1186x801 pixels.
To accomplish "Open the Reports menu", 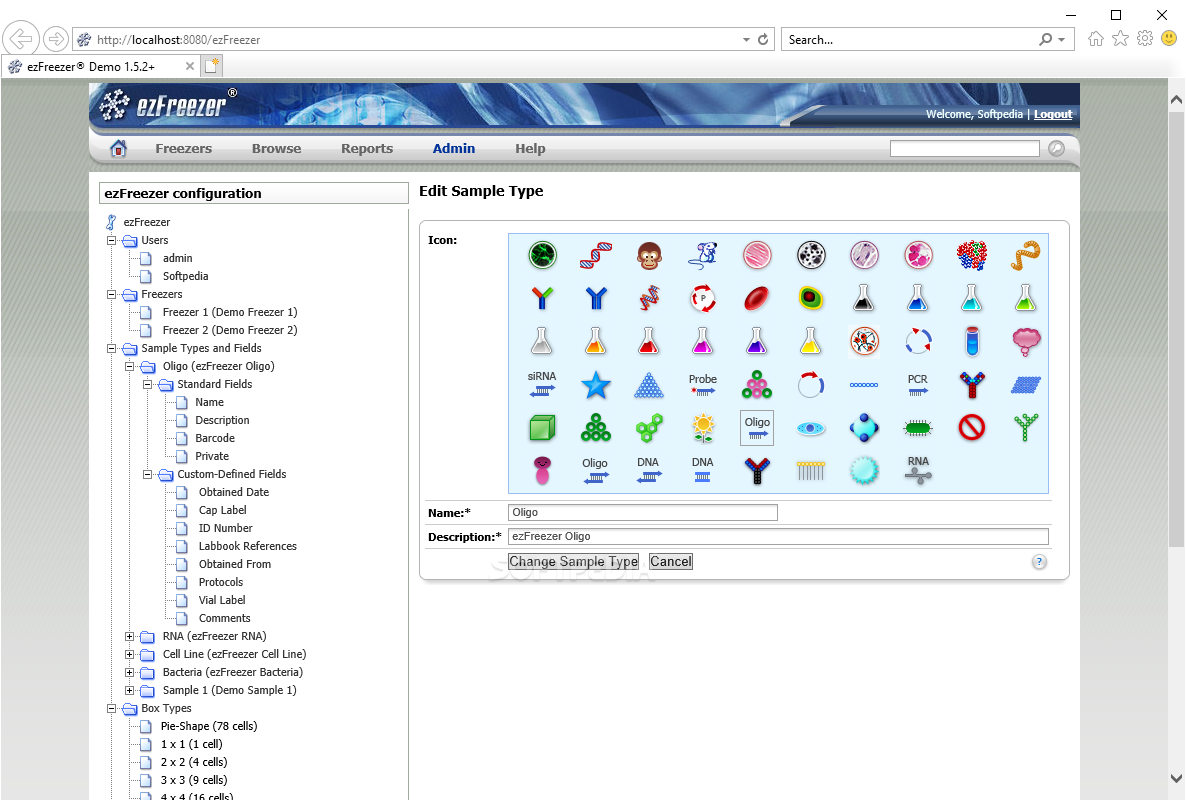I will click(367, 149).
